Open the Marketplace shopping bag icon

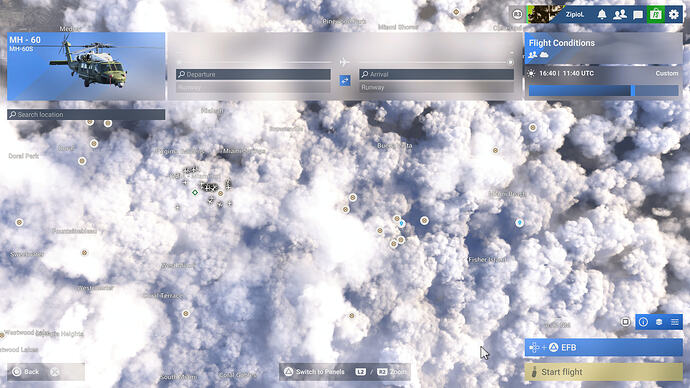click(x=656, y=15)
